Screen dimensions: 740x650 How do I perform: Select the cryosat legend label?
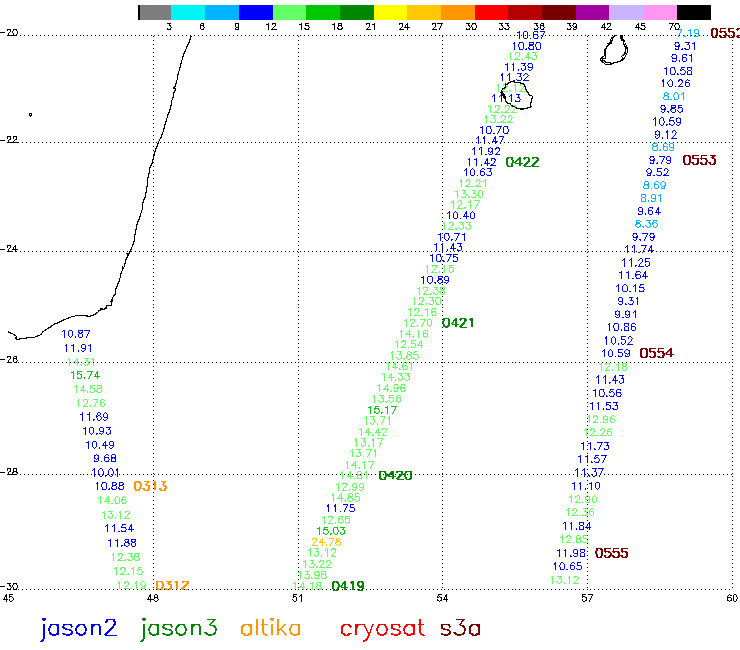[x=382, y=630]
